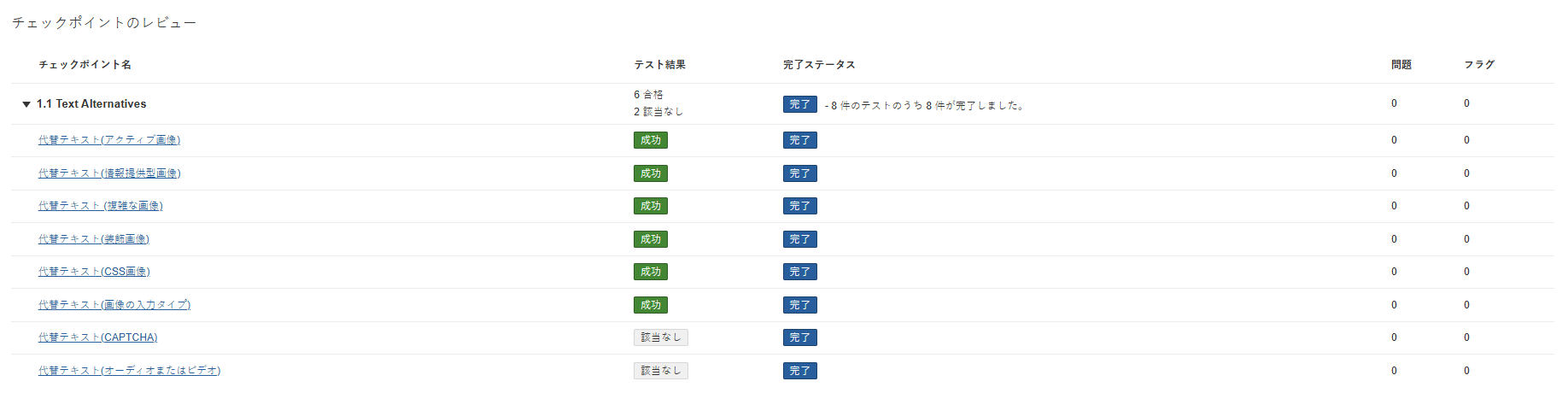
Task: Open 代替テキスト(オーディオまたはビデオ) link
Action: pyautogui.click(x=129, y=371)
